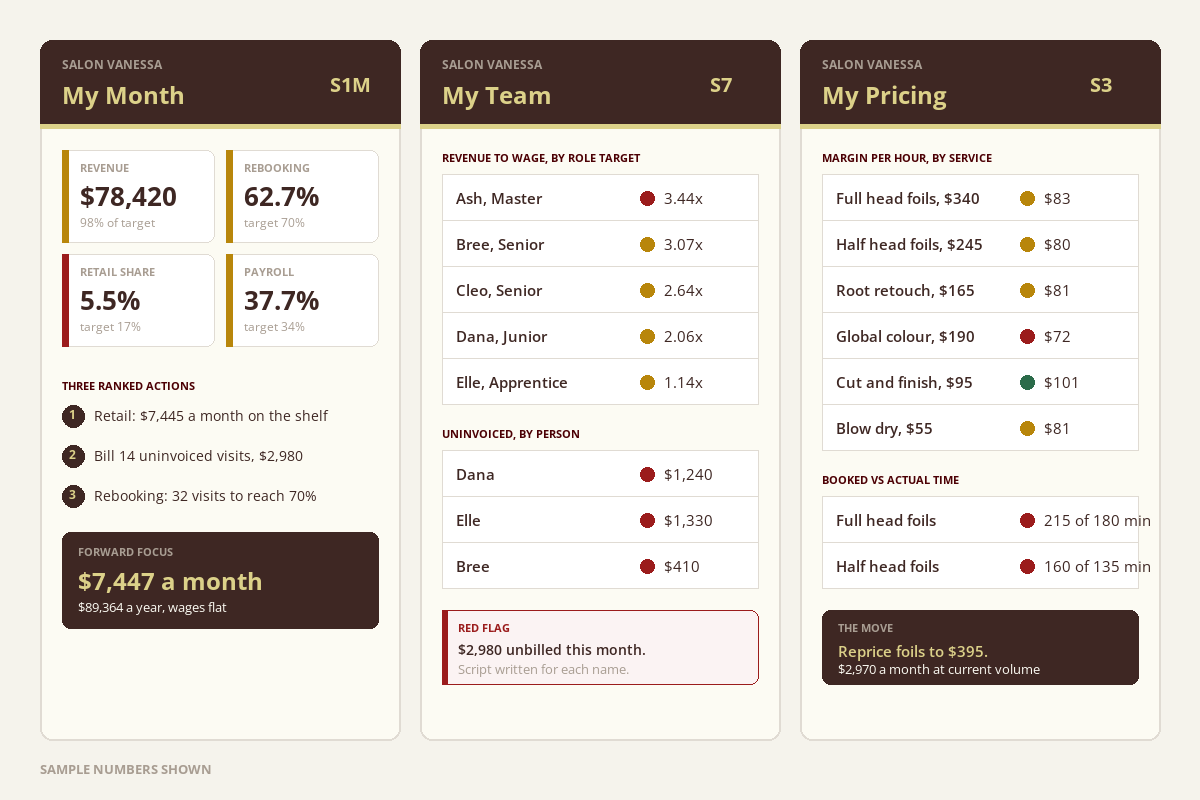Open the Payroll 37.7% card
Screen dimensions: 1200x800
point(302,300)
